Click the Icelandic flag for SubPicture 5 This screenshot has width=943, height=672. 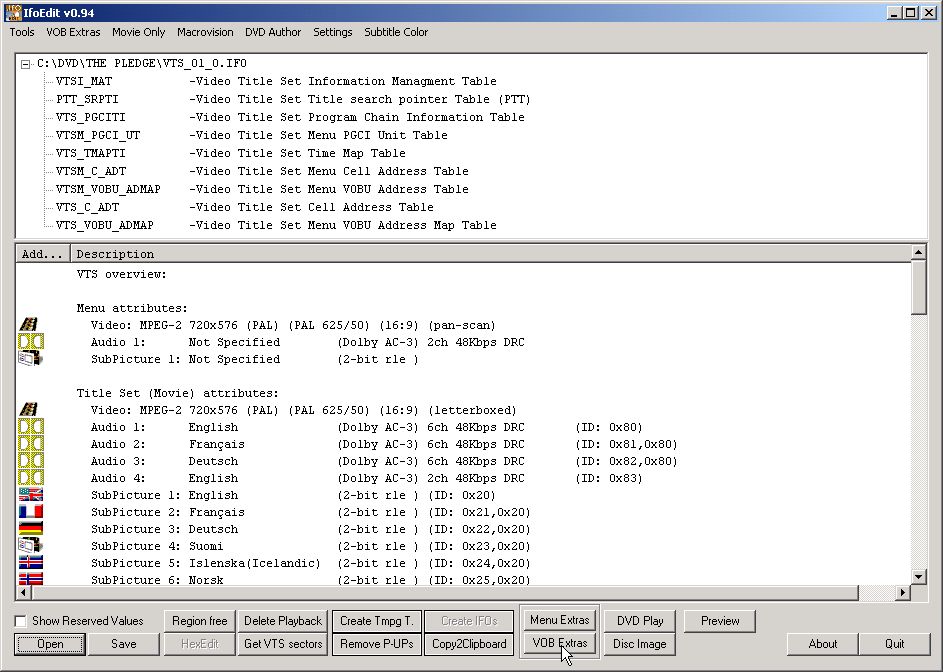point(31,563)
